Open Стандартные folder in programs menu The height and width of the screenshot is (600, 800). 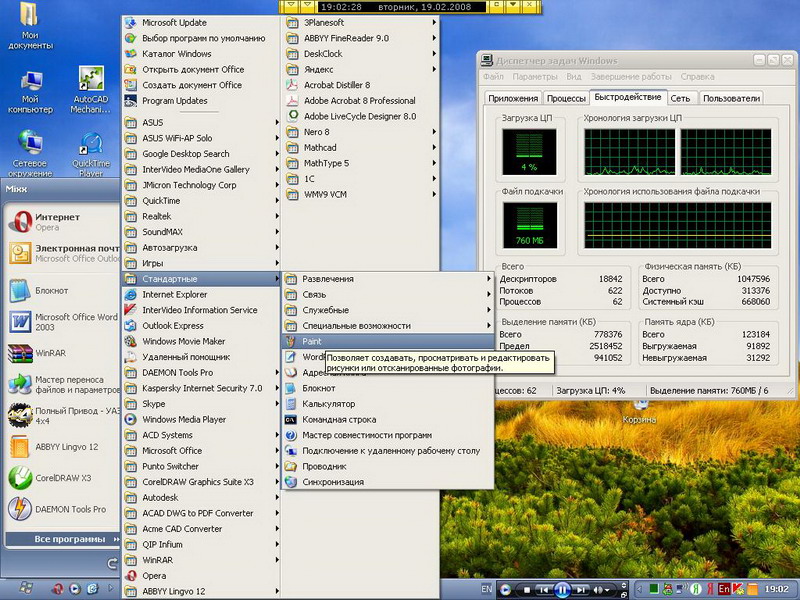click(202, 279)
